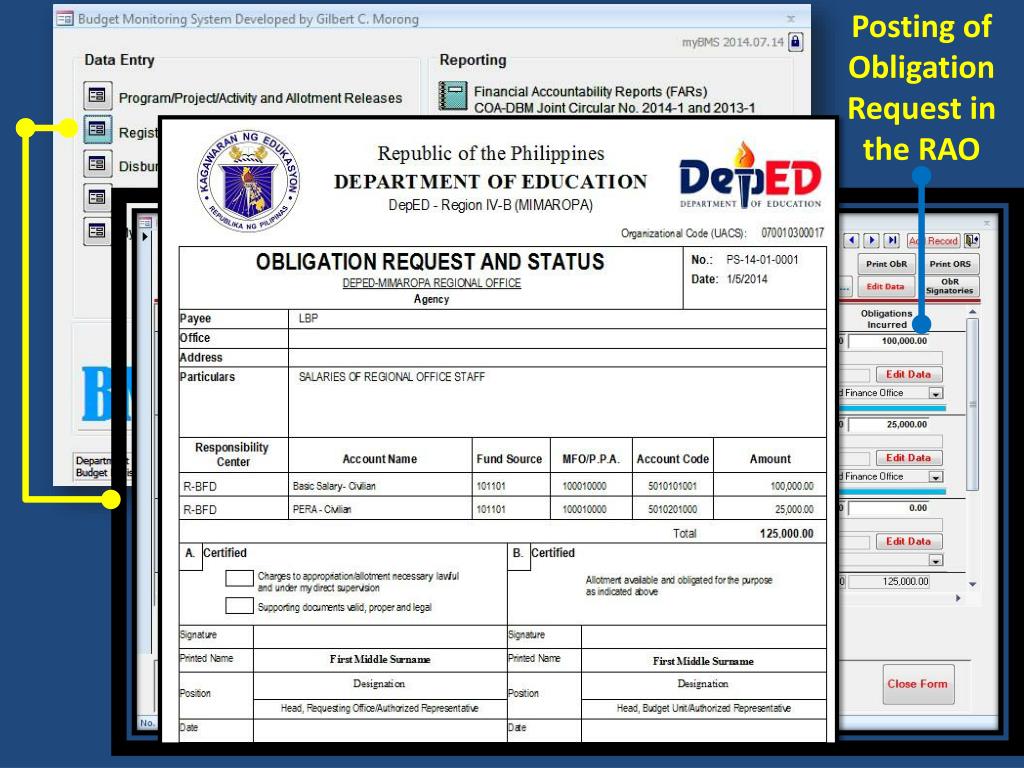Click the payee value 'LBP'
Image resolution: width=1024 pixels, height=768 pixels.
pyautogui.click(x=308, y=318)
